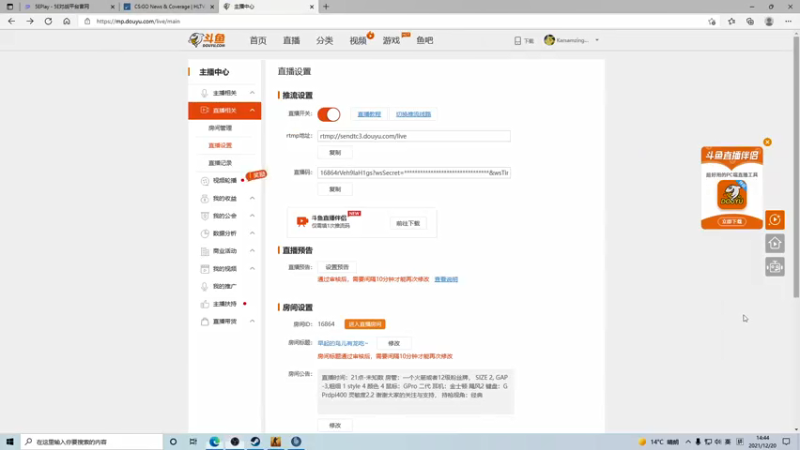The width and height of the screenshot is (800, 450).
Task: Expand the 数据分析 chevron
Action: click(x=252, y=233)
